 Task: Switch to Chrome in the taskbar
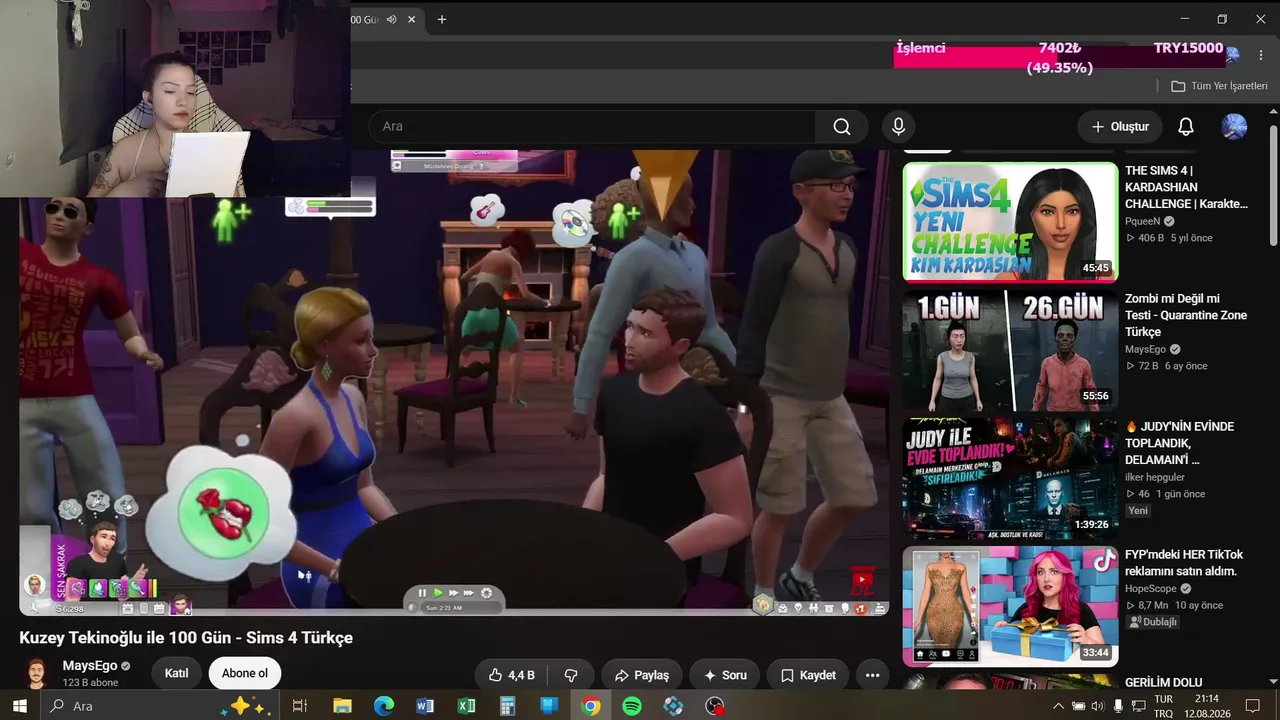tap(591, 706)
